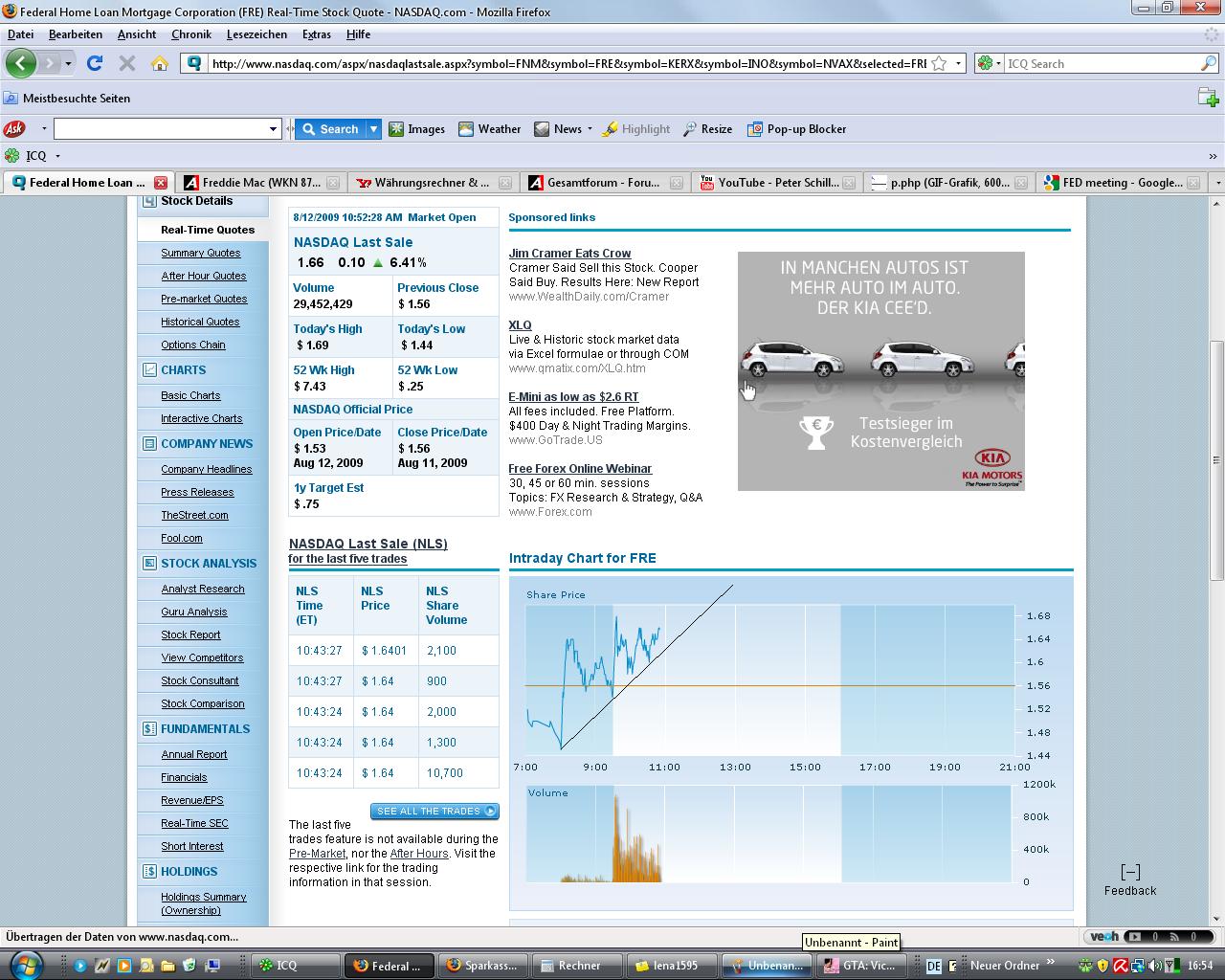This screenshot has height=980, width=1225.
Task: Click the Resize tool in Ask toolbar
Action: click(706, 129)
